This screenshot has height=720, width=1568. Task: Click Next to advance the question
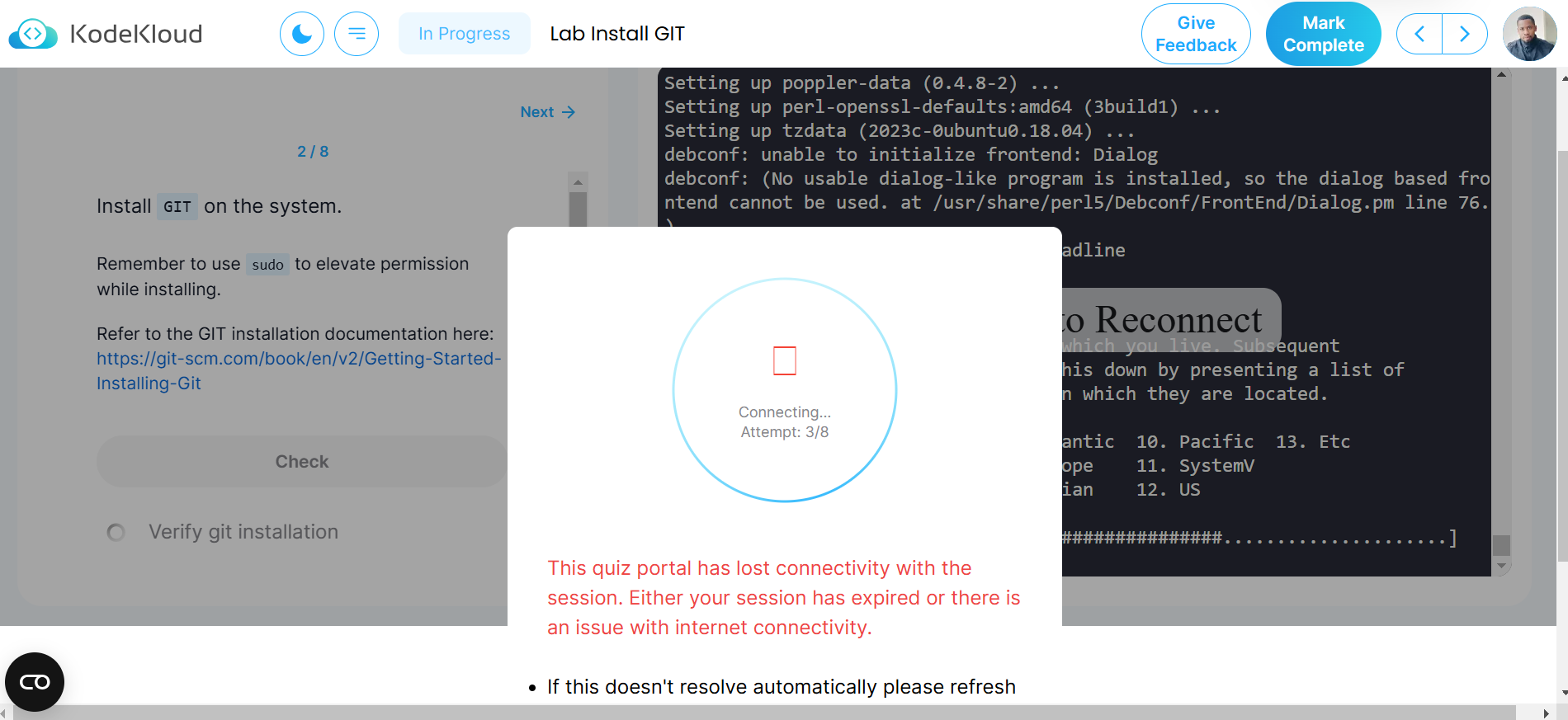pos(548,112)
